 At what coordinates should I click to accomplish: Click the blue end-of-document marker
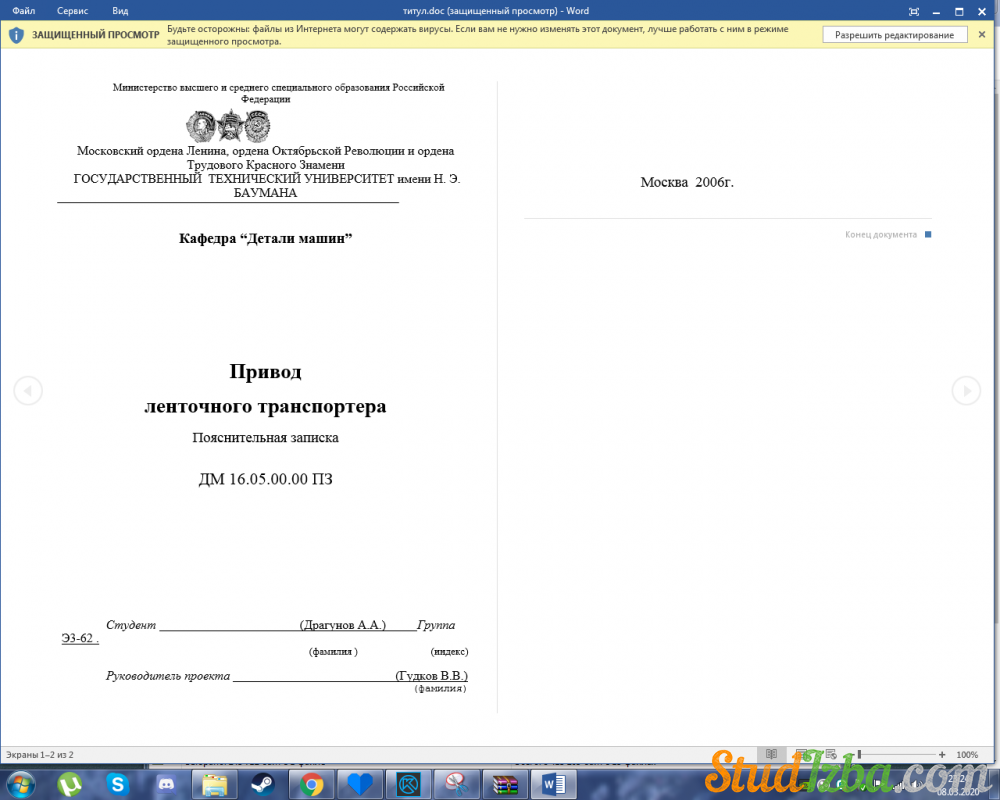[928, 235]
